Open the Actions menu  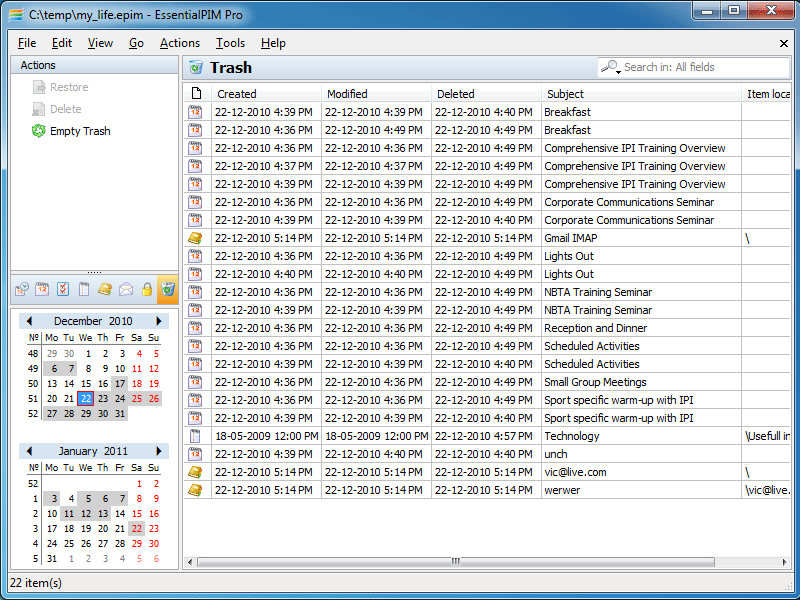point(180,43)
